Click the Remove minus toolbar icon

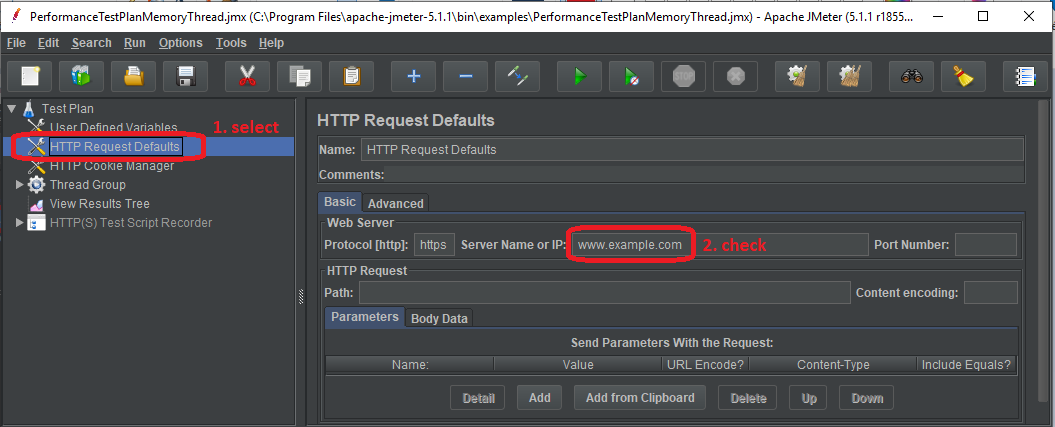tap(465, 76)
